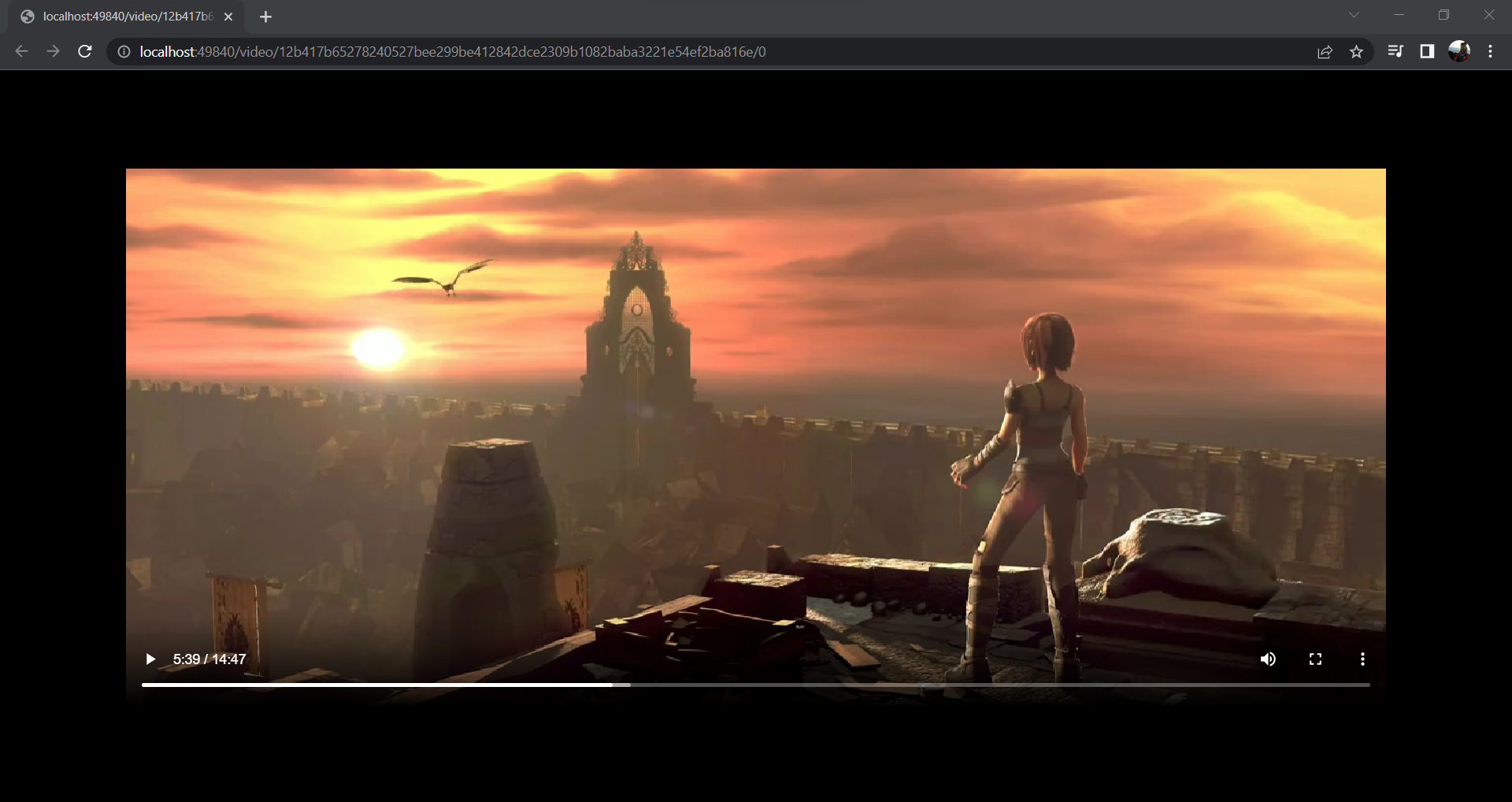This screenshot has width=1512, height=802.
Task: Reload the current page
Action: (x=85, y=52)
